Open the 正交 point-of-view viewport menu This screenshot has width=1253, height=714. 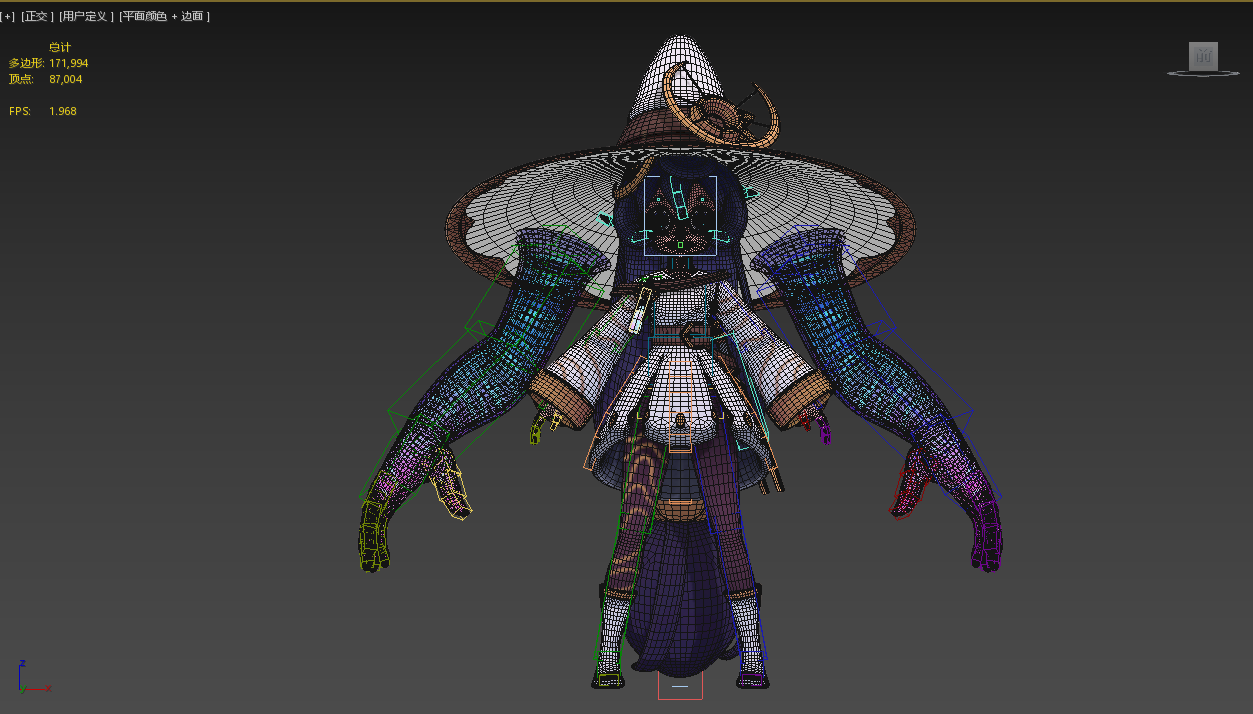[38, 15]
